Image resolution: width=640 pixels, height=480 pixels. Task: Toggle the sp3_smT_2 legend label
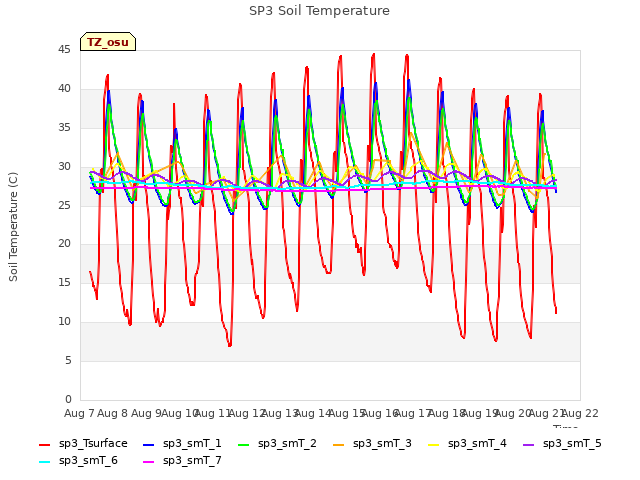(287, 444)
